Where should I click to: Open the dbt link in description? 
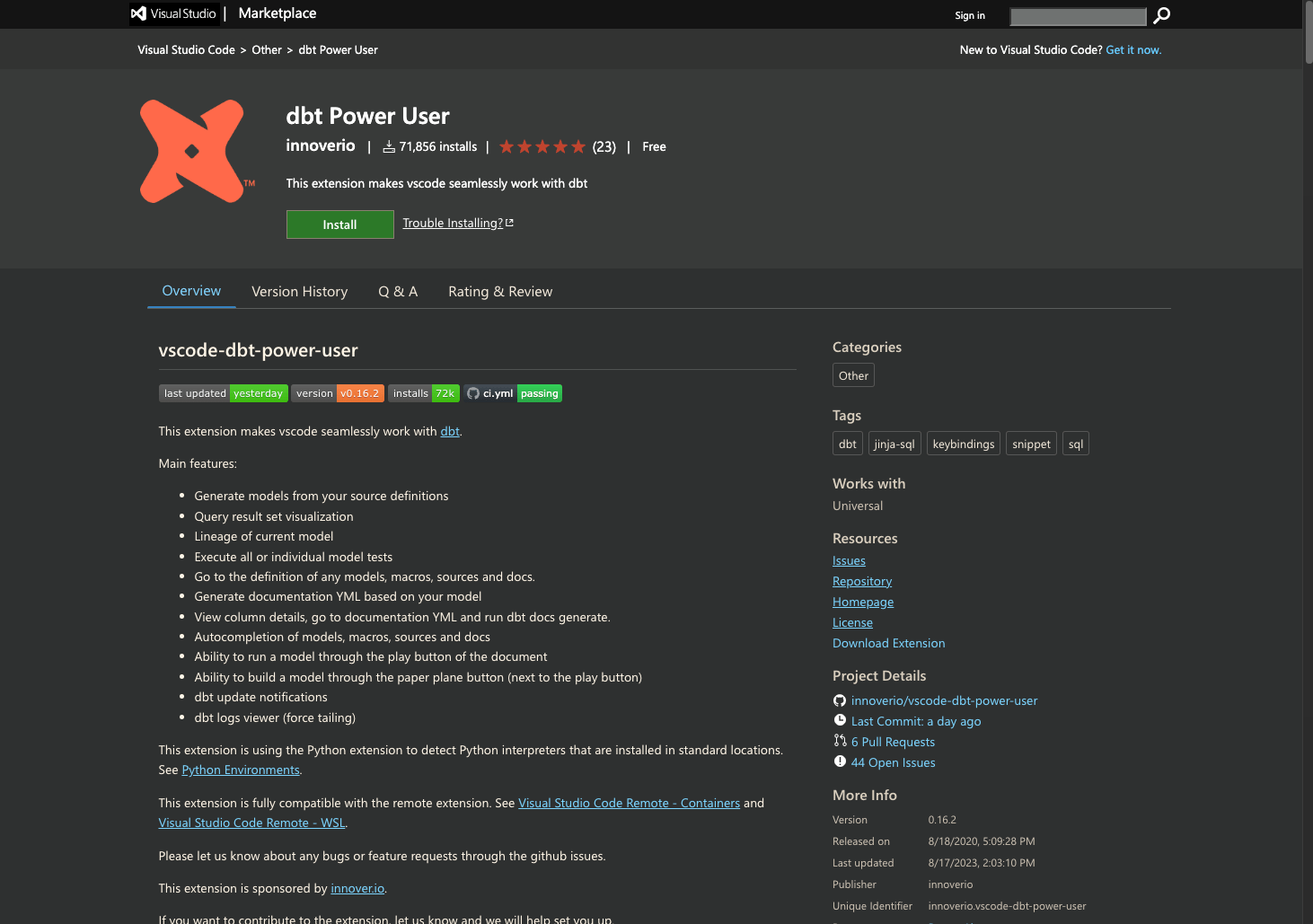pyautogui.click(x=450, y=431)
